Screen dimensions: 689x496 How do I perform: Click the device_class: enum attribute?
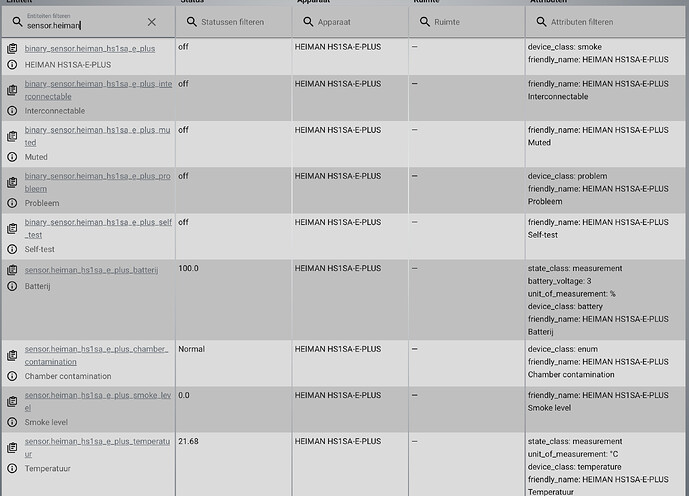[562, 349]
